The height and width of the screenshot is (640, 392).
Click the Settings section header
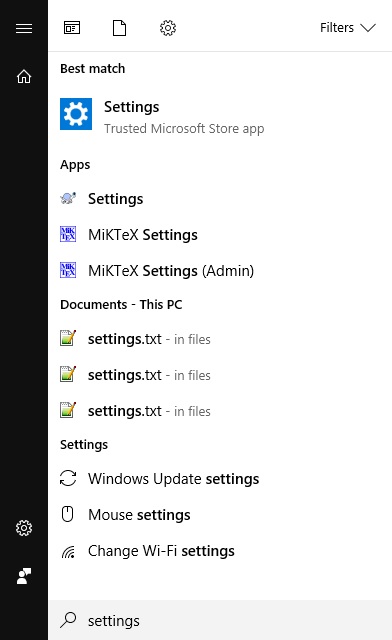click(84, 444)
